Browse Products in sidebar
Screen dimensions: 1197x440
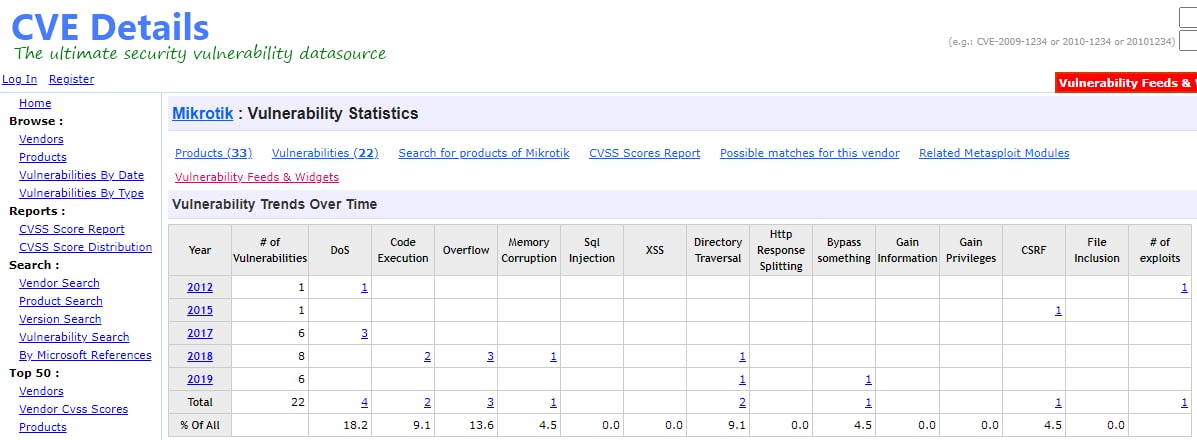coord(43,157)
